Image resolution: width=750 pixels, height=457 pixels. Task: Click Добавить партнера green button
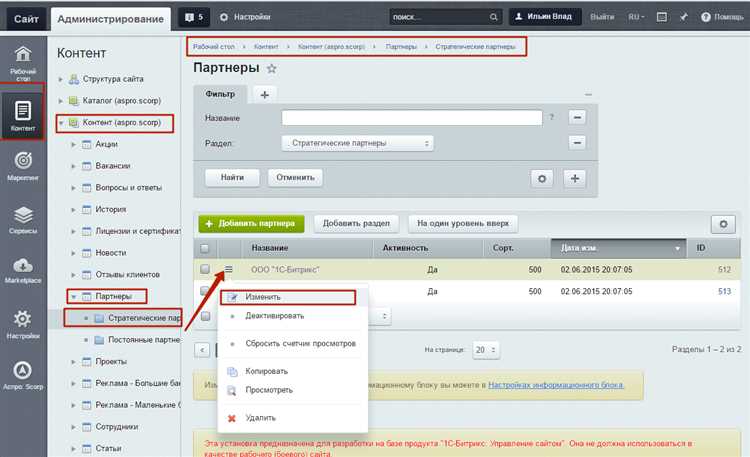(x=252, y=223)
